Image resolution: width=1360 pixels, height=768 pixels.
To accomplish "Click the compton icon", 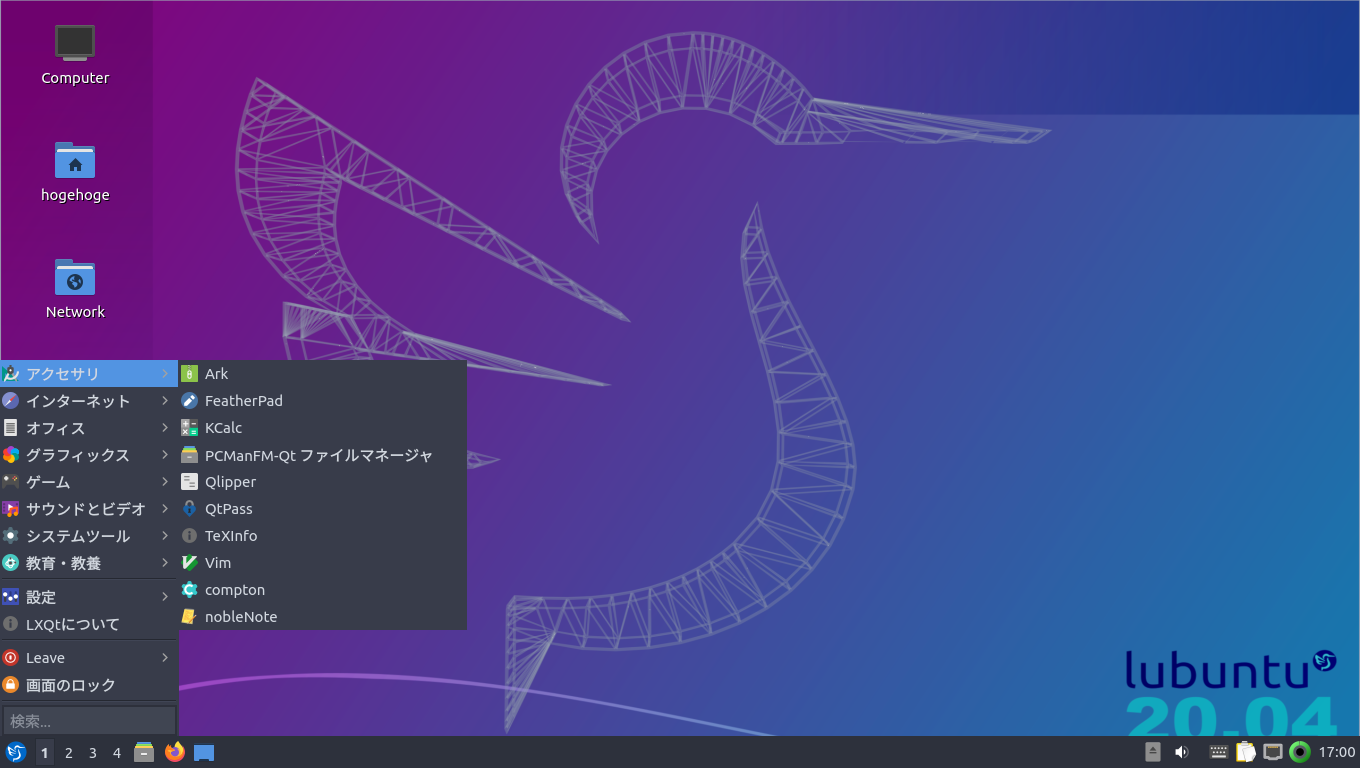I will point(189,590).
